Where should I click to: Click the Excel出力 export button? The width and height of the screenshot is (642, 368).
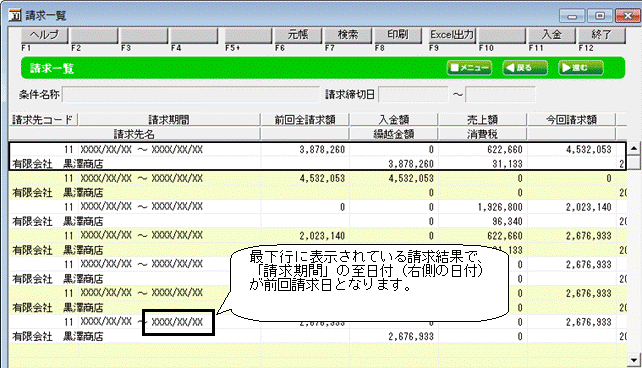tap(452, 35)
